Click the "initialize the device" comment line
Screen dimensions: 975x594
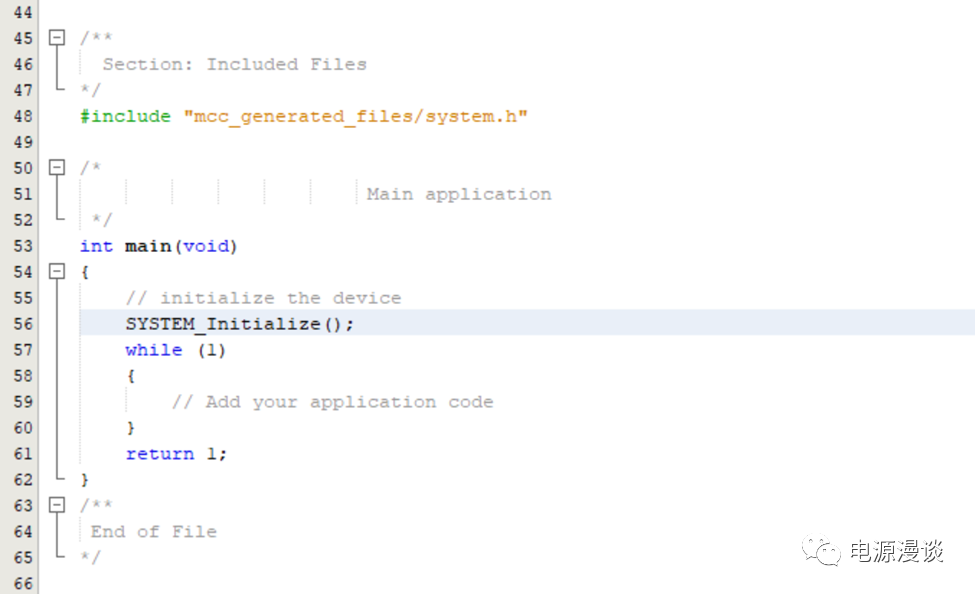point(263,298)
